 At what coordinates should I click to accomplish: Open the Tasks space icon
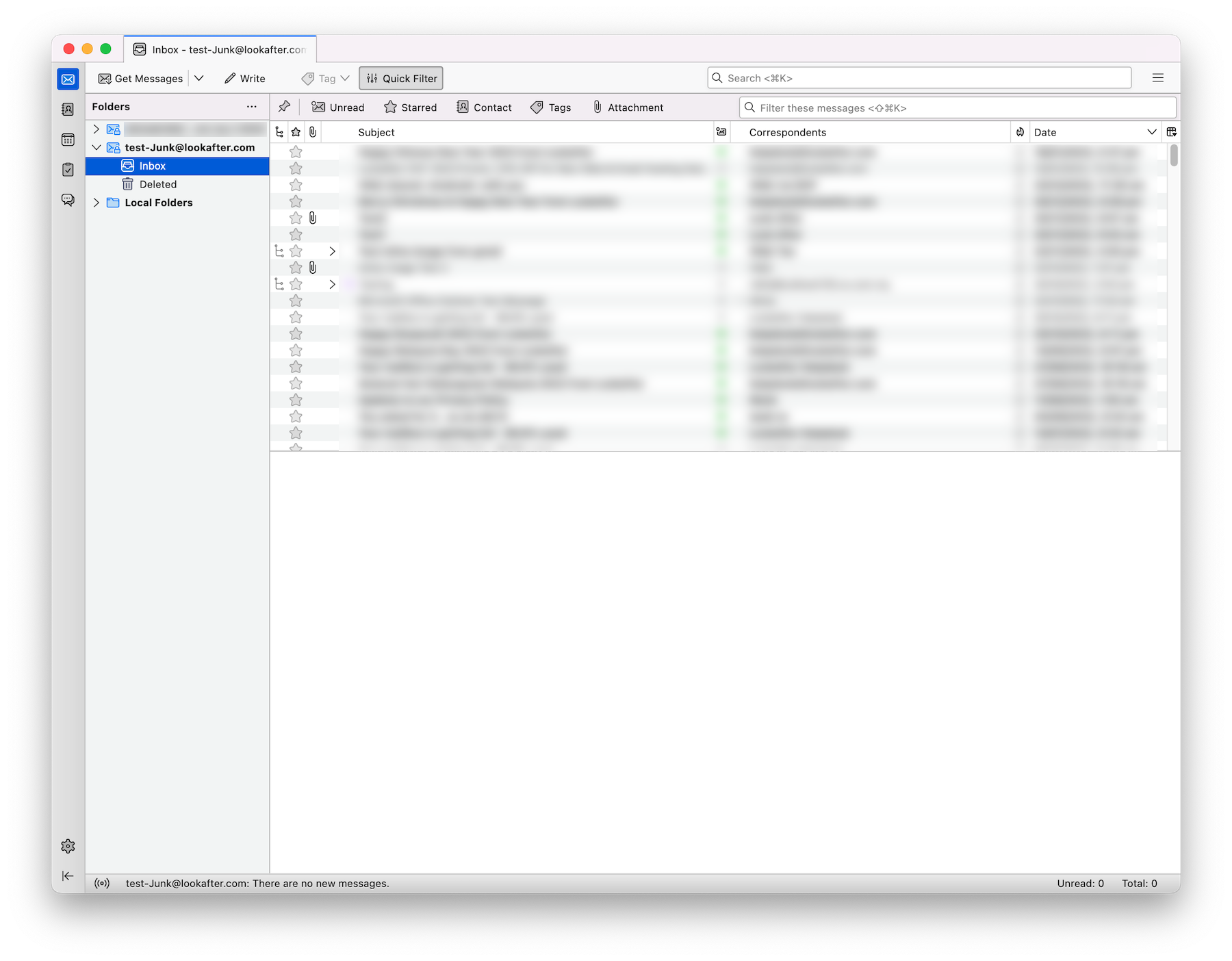68,170
